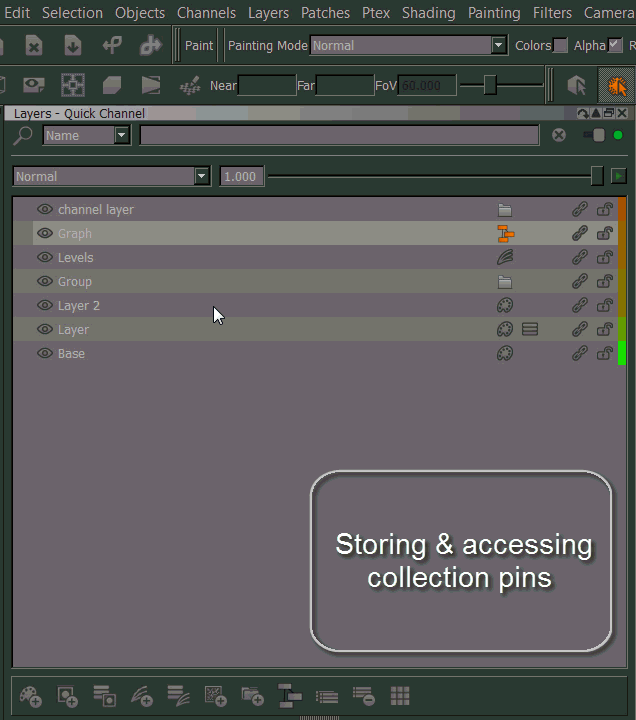Add a new layer mask

(68, 696)
